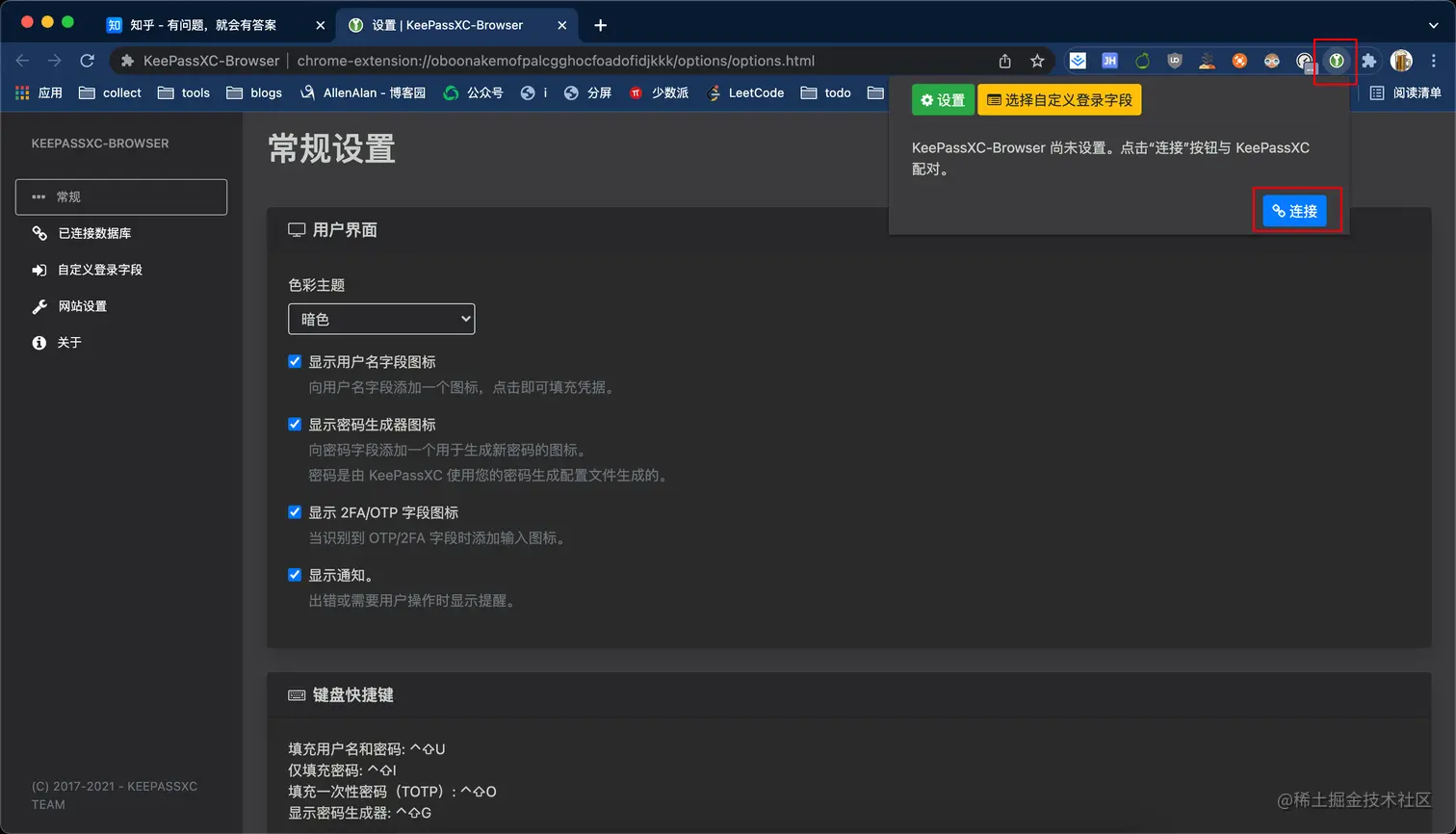Open the 公众号 bookmark
1456x834 pixels.
click(x=473, y=92)
